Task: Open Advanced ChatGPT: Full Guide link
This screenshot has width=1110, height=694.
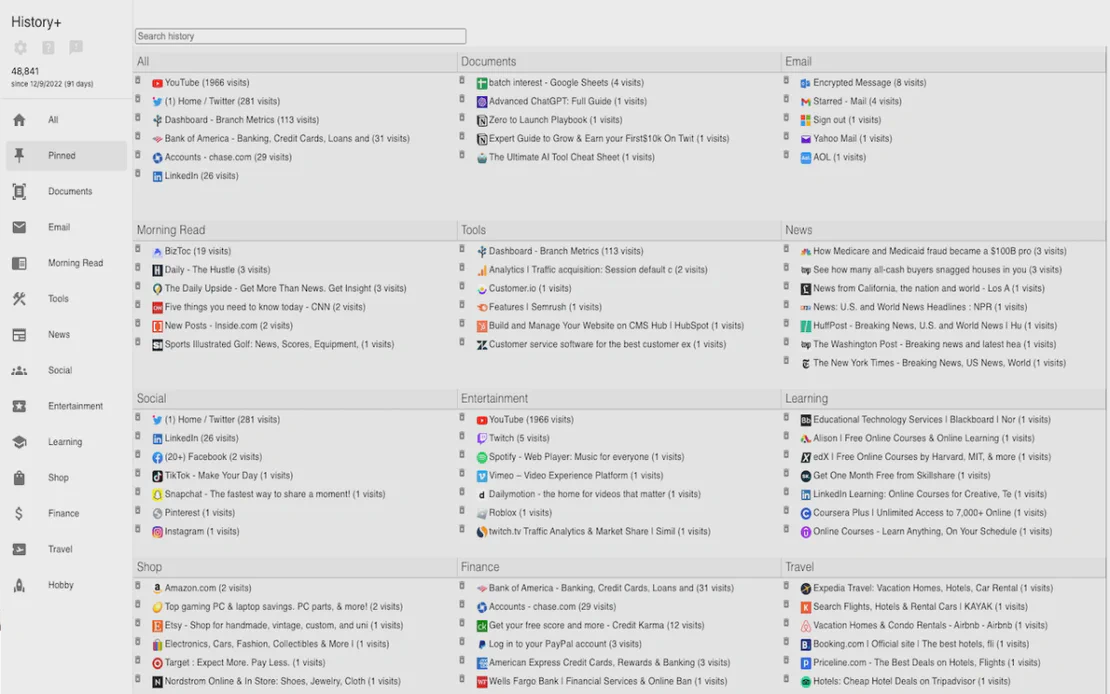Action: point(568,101)
